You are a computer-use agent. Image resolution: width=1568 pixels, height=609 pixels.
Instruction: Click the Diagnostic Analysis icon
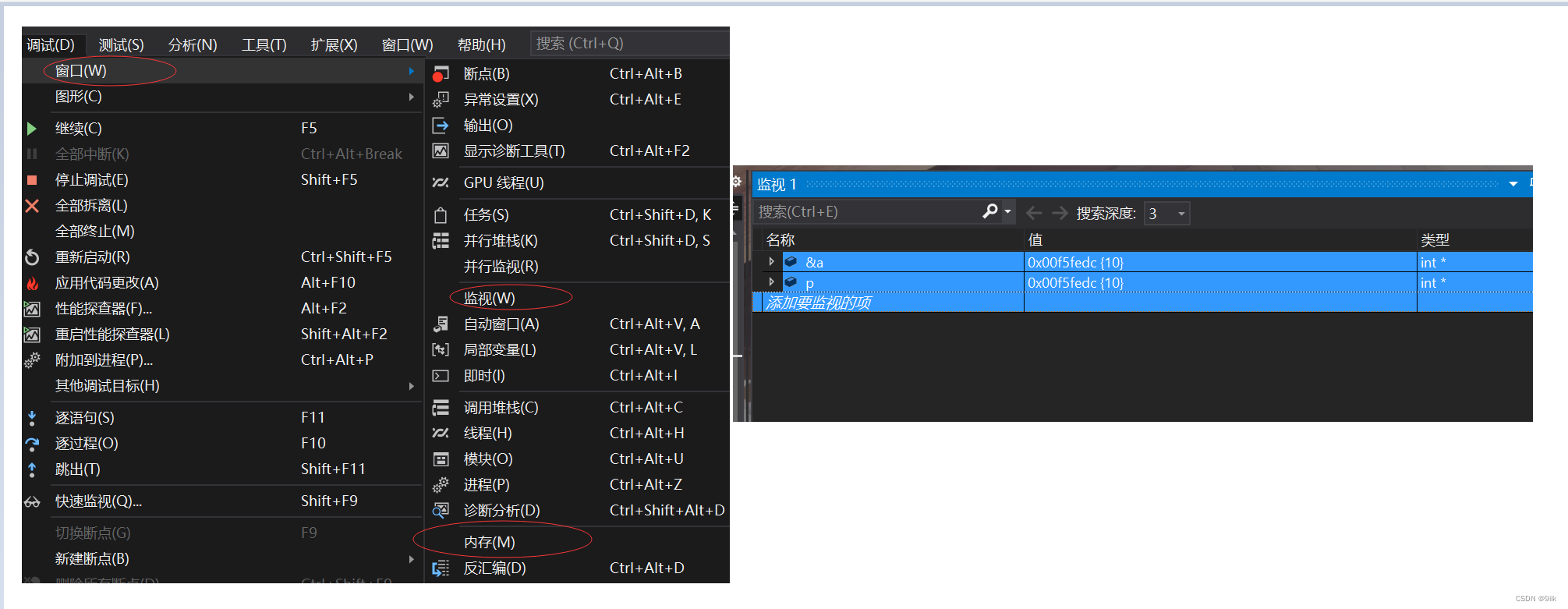click(x=441, y=511)
